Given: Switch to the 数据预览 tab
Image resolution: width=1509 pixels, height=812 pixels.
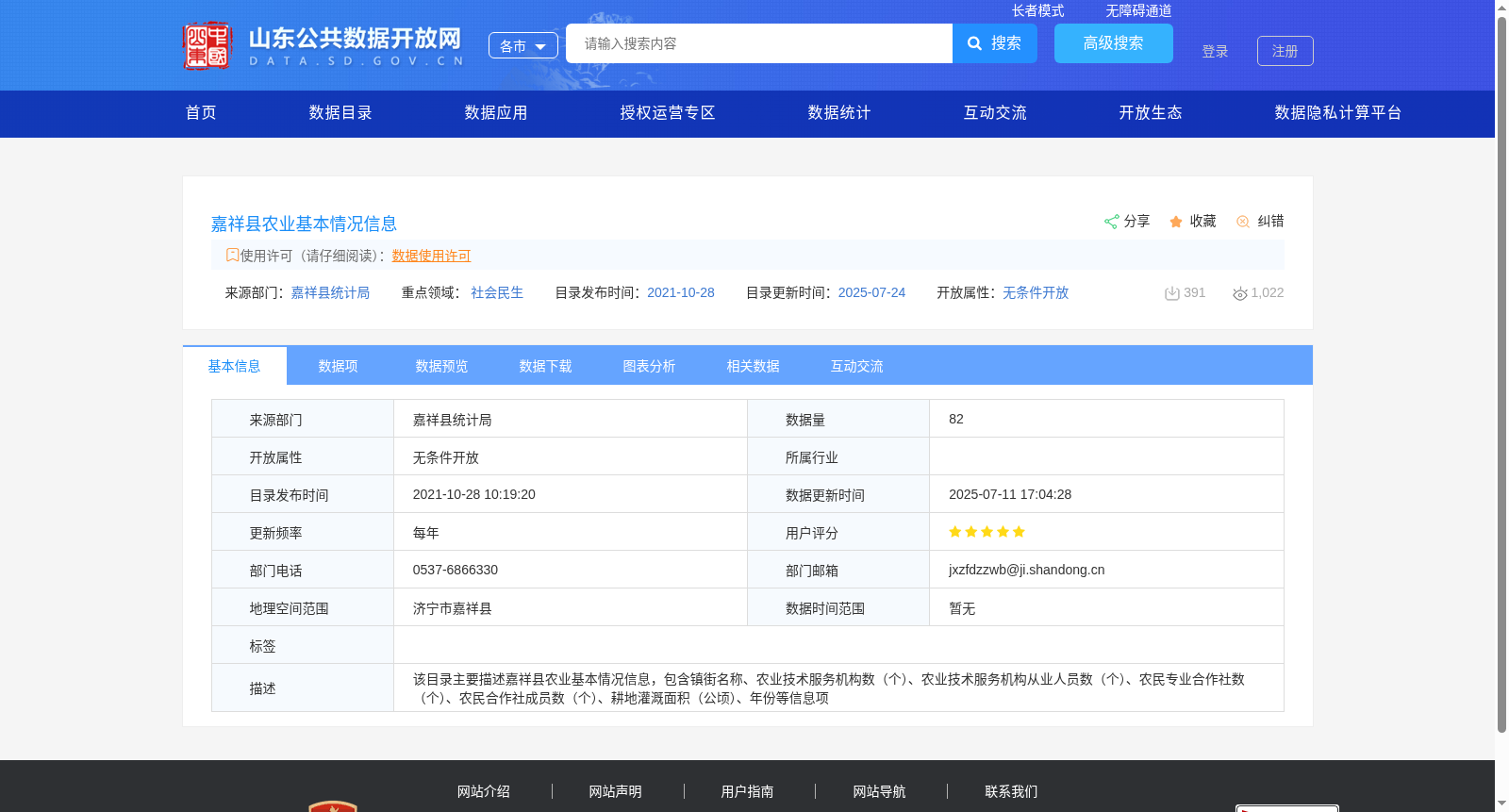Looking at the screenshot, I should (x=442, y=366).
